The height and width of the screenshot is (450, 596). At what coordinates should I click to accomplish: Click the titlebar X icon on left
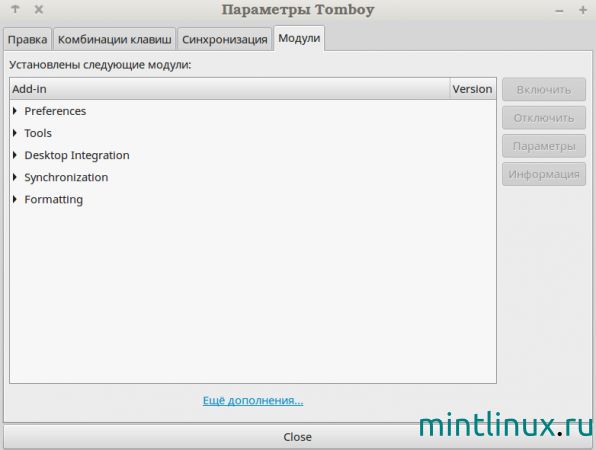click(x=39, y=9)
